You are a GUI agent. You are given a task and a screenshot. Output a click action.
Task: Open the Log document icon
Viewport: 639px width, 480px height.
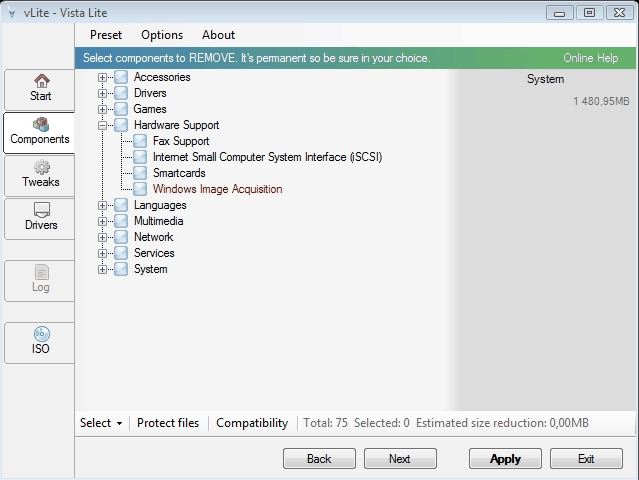[42, 272]
